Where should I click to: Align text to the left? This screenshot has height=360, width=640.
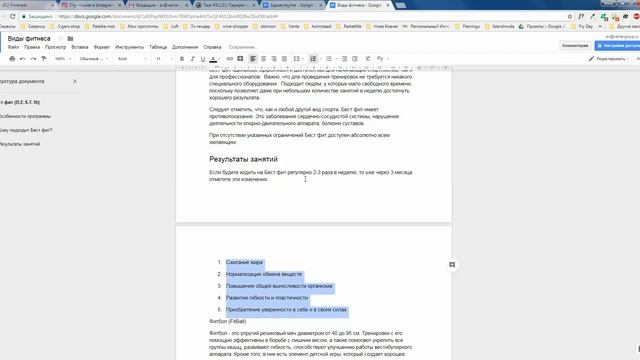(253, 59)
